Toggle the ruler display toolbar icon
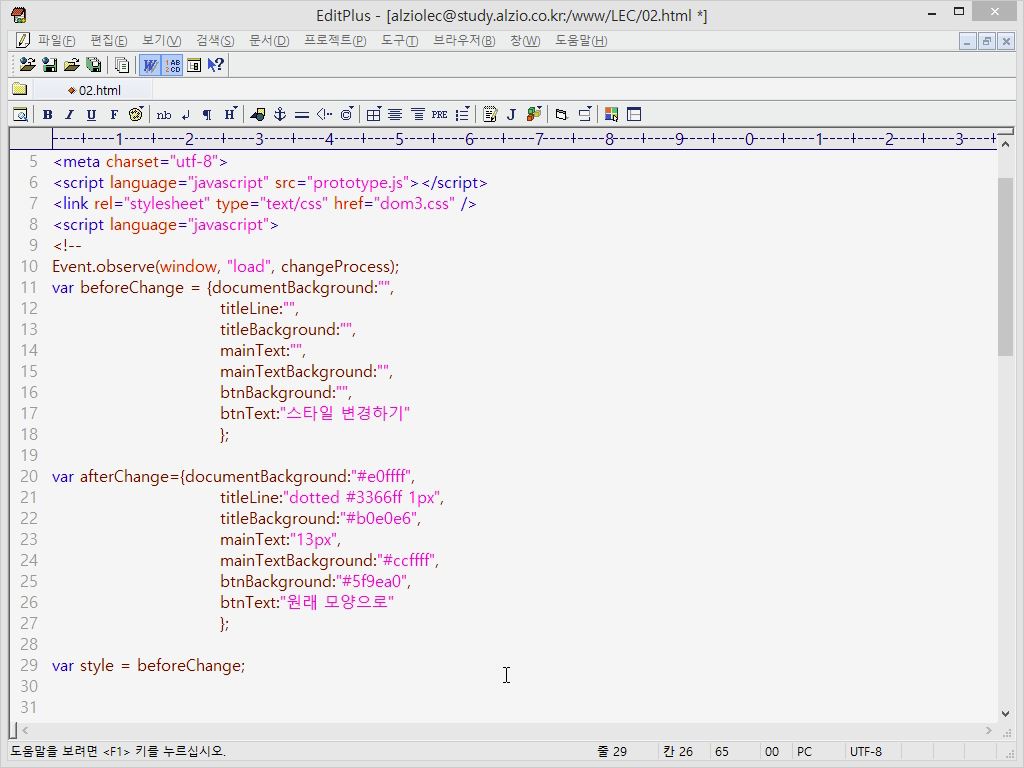This screenshot has width=1024, height=768. tap(194, 65)
